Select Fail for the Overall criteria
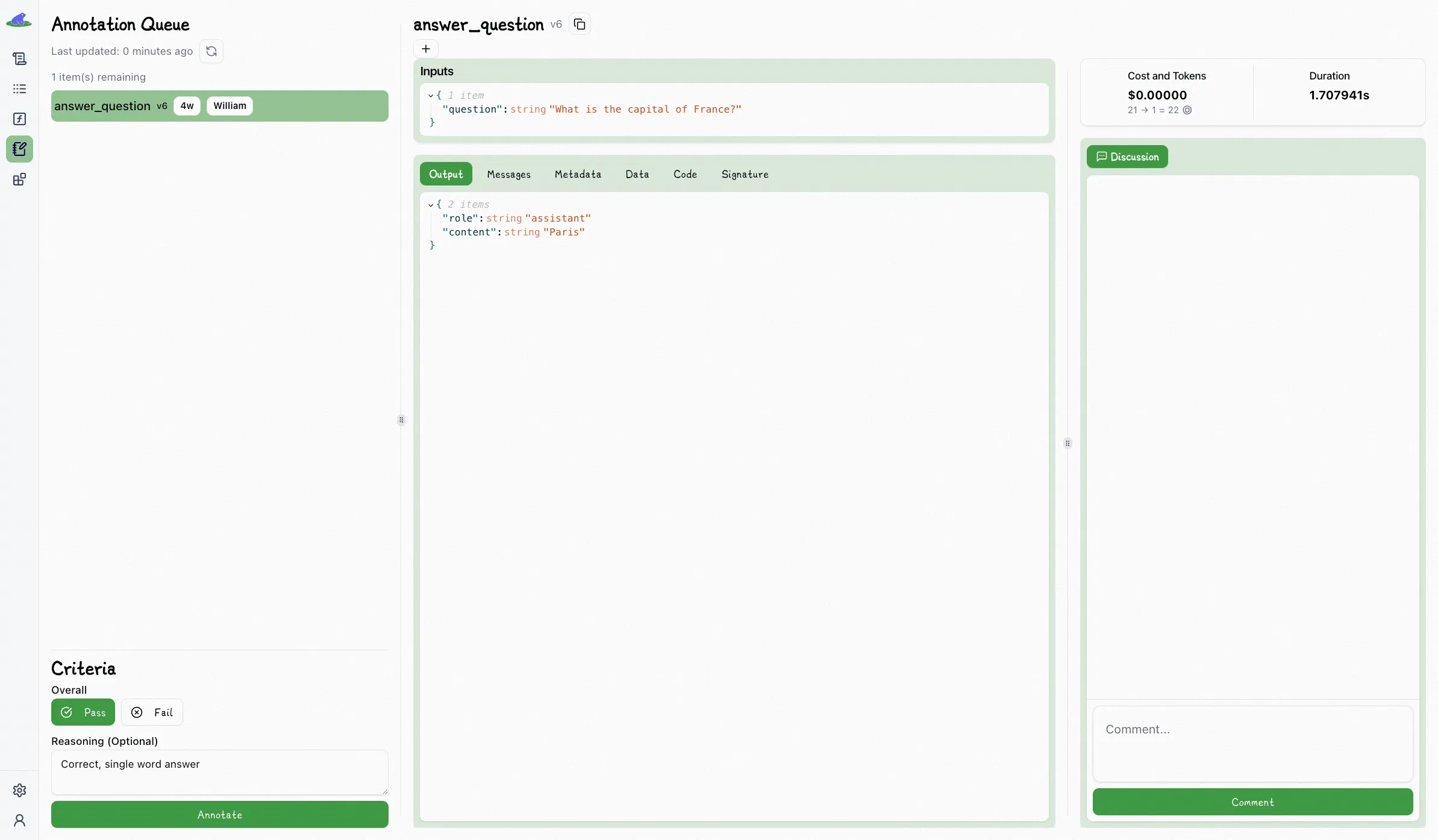The width and height of the screenshot is (1438, 840). [152, 712]
